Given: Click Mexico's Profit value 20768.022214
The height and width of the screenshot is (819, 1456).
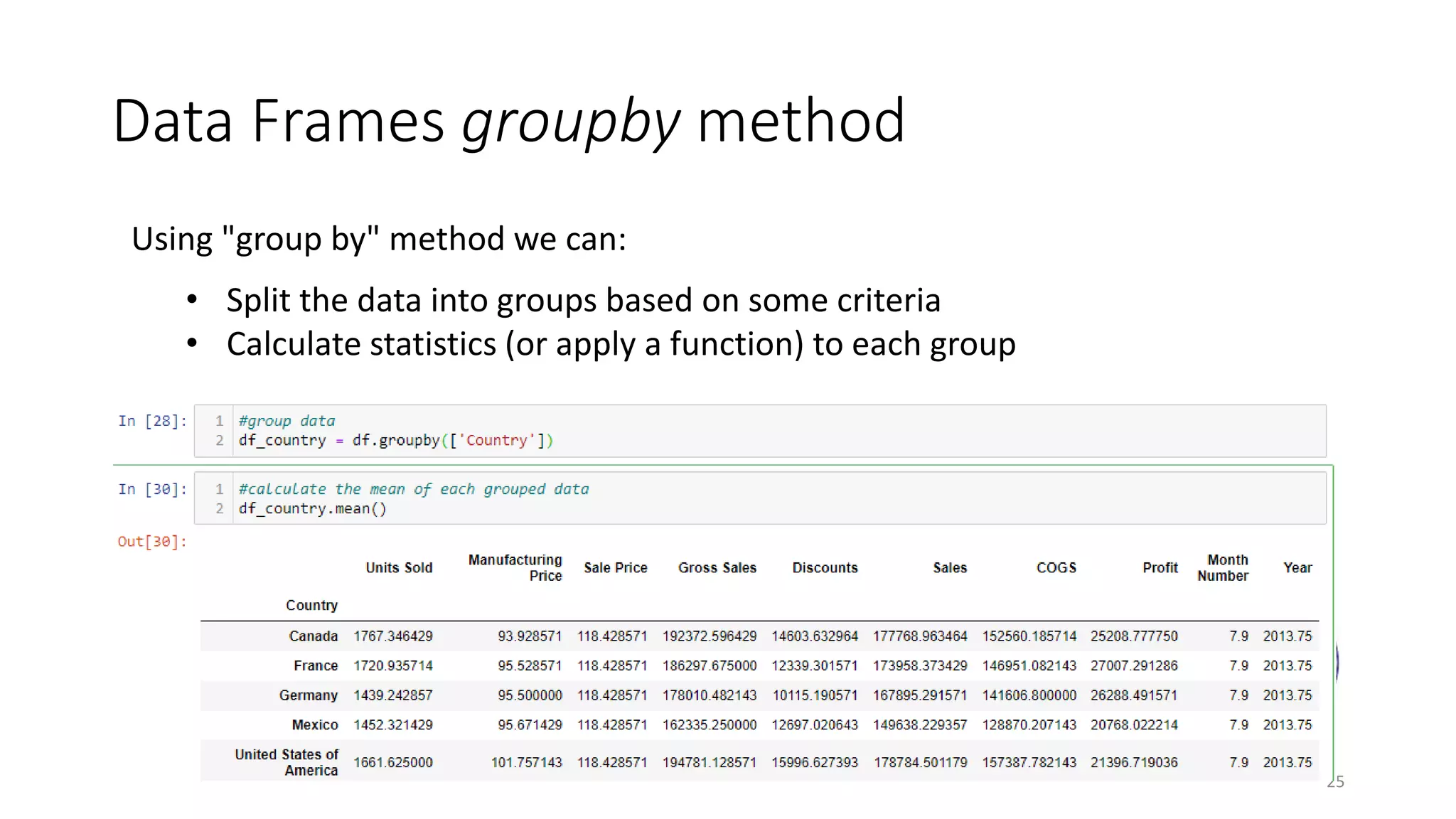Looking at the screenshot, I should 1134,725.
